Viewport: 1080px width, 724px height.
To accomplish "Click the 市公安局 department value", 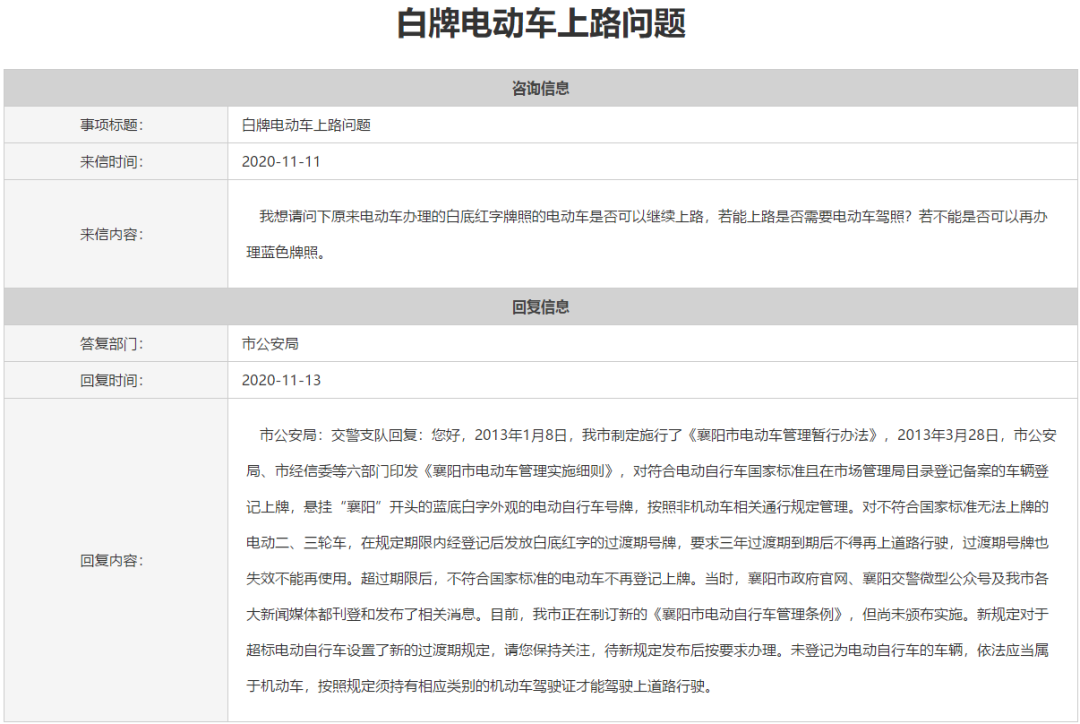I will coord(270,343).
